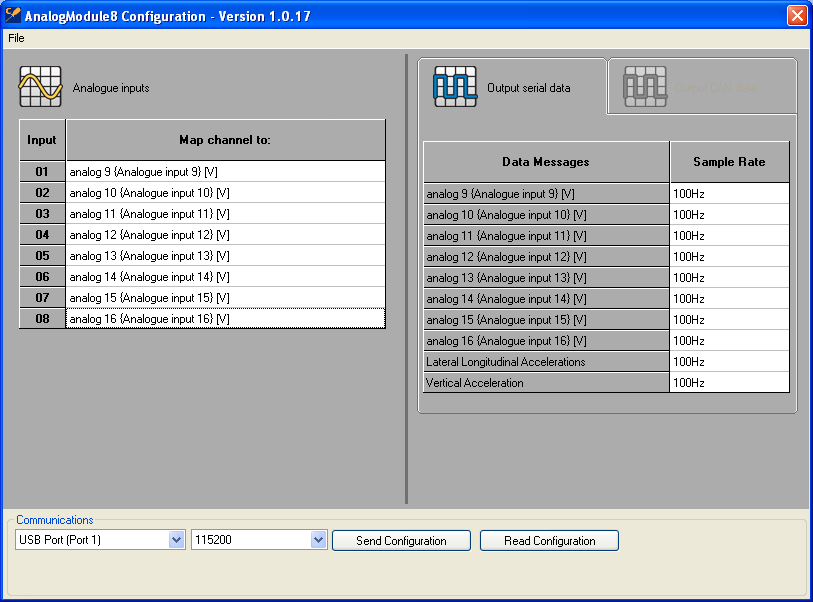Click the greyed Output CAN data icon

coord(645,87)
